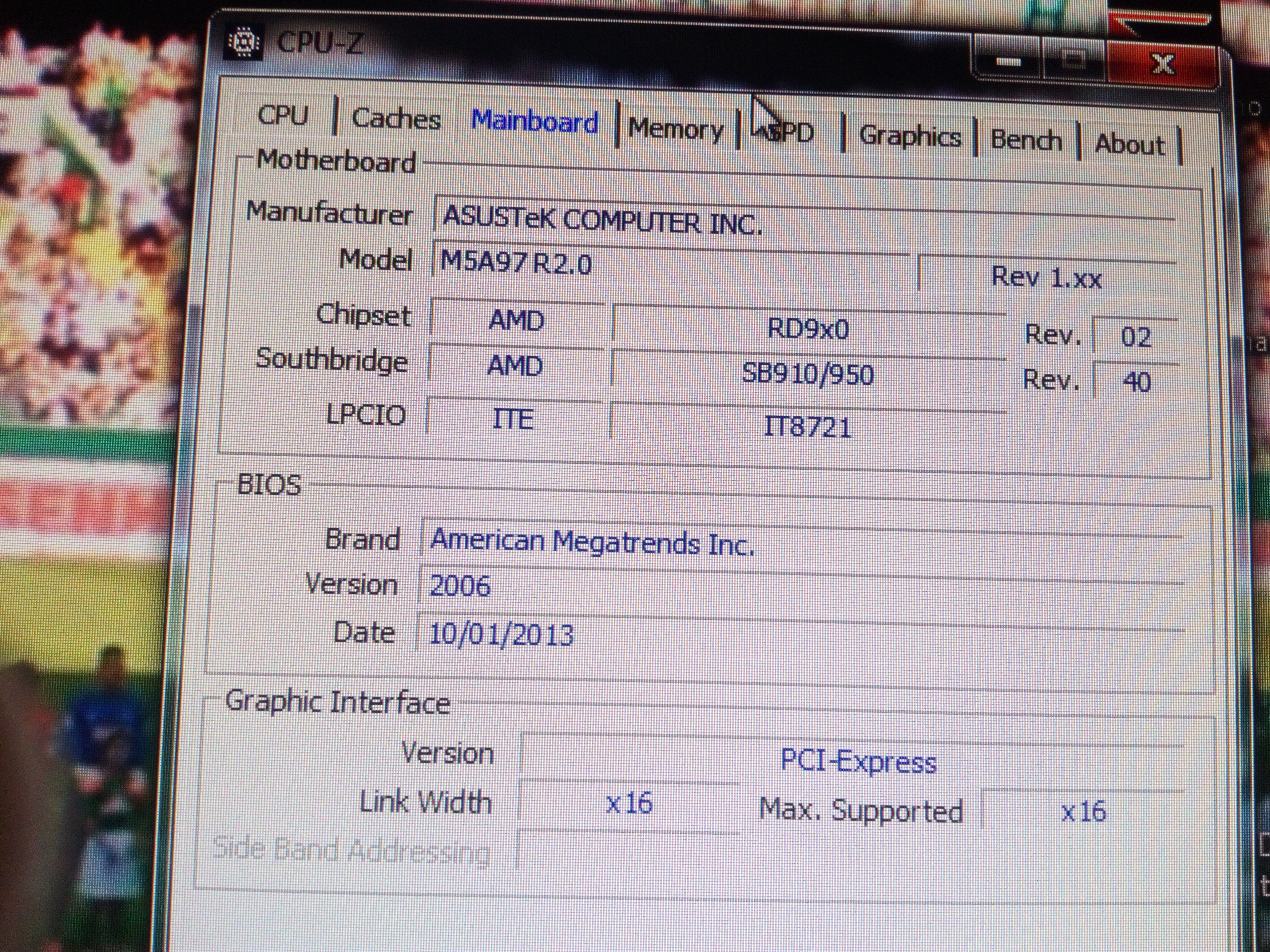Screen dimensions: 1270x952
Task: Open the SPD tab
Action: pyautogui.click(x=791, y=133)
